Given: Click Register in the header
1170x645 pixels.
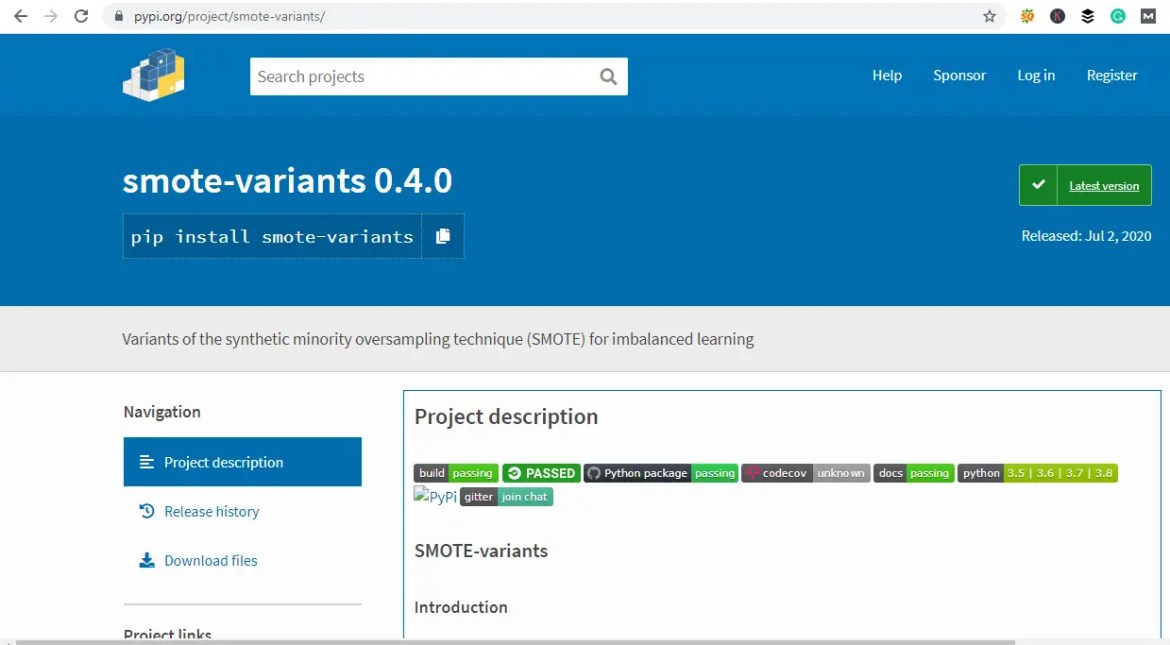Looking at the screenshot, I should pos(1112,75).
